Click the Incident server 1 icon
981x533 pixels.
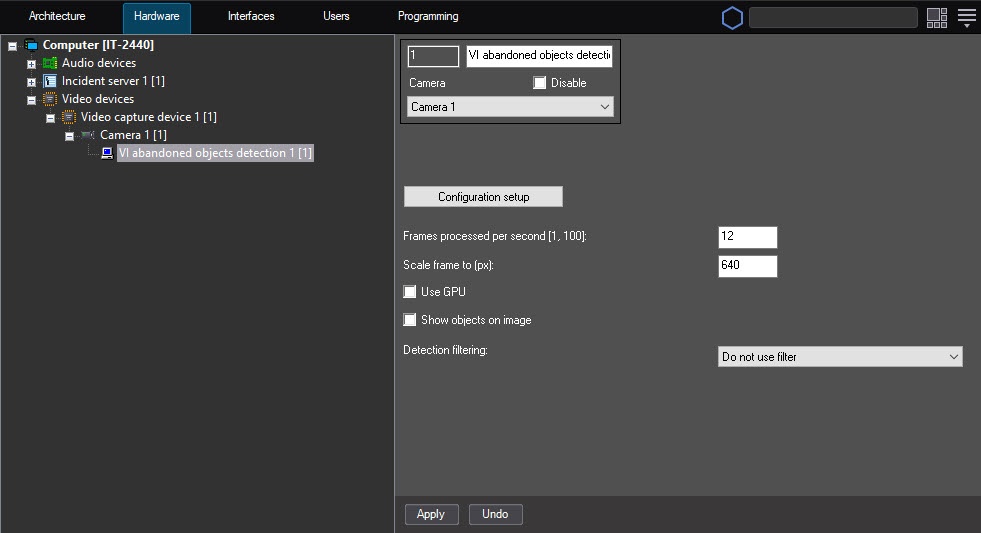[x=50, y=81]
